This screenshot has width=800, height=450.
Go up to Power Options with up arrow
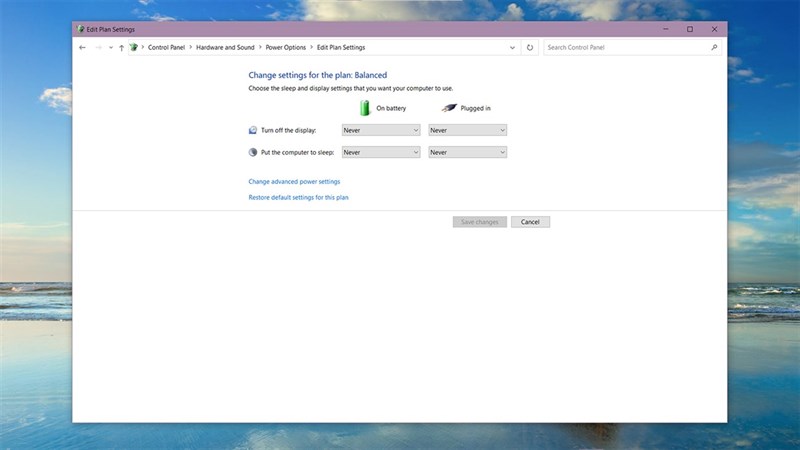point(121,47)
